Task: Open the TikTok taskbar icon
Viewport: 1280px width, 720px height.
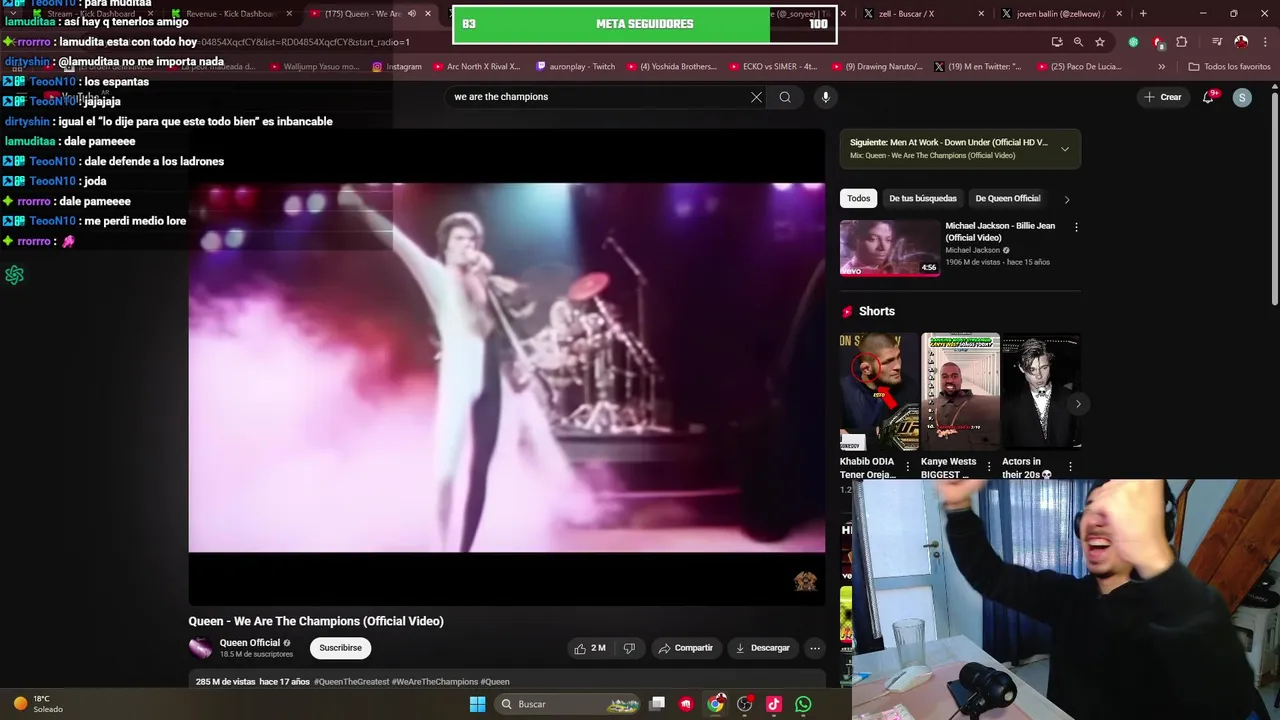Action: click(773, 704)
